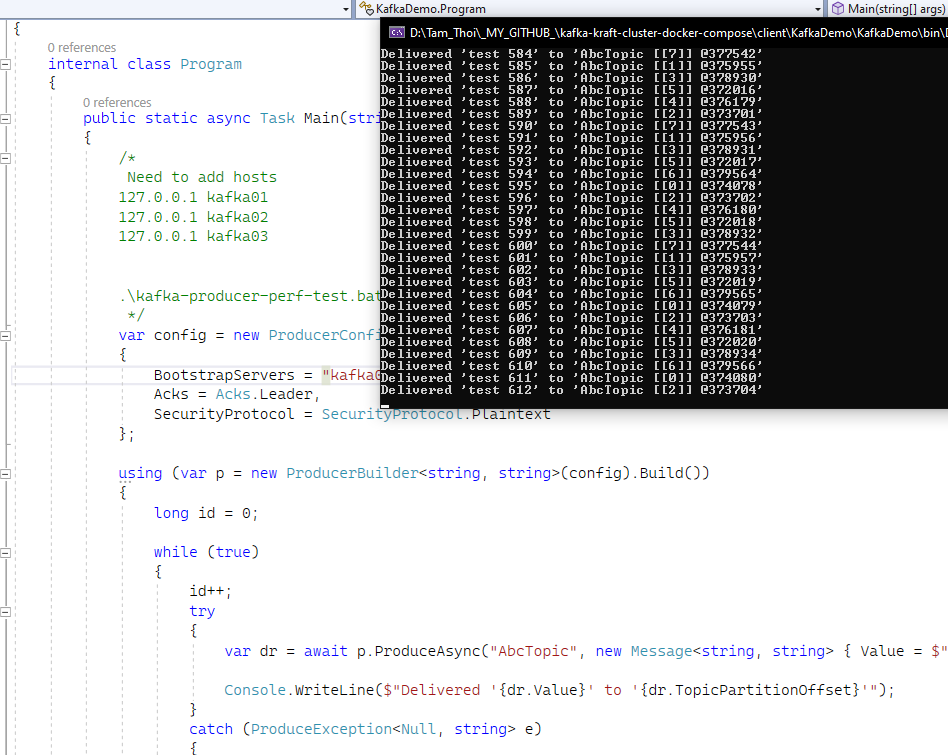The image size is (948, 755).
Task: Click the 'Need to add hosts' comment line
Action: tap(202, 177)
